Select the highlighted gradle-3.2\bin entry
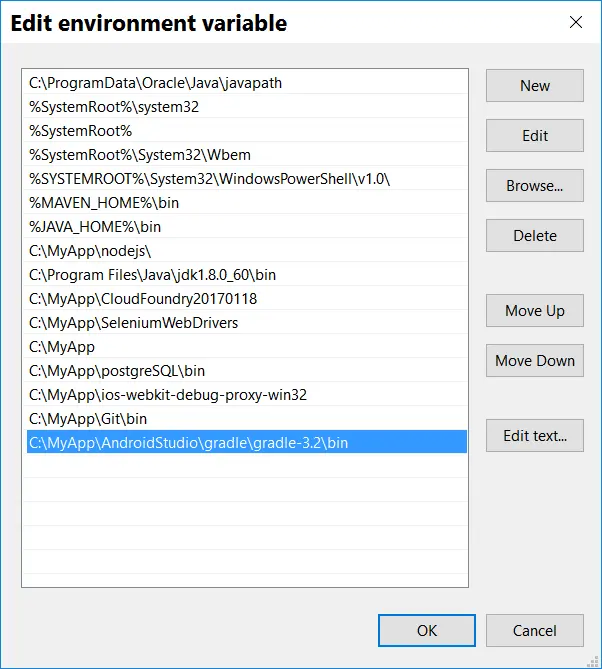This screenshot has width=602, height=669. [247, 442]
